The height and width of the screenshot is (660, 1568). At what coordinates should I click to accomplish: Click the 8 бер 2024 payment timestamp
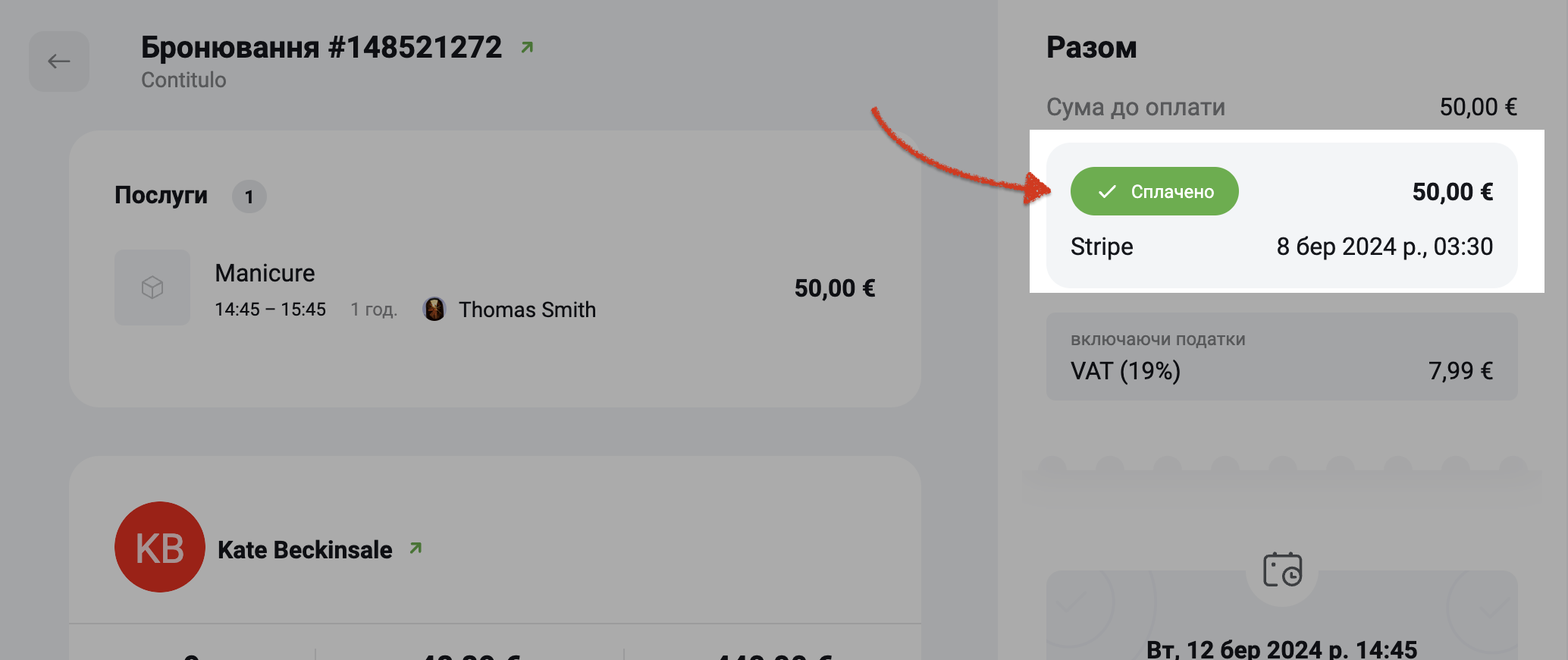coord(1385,247)
